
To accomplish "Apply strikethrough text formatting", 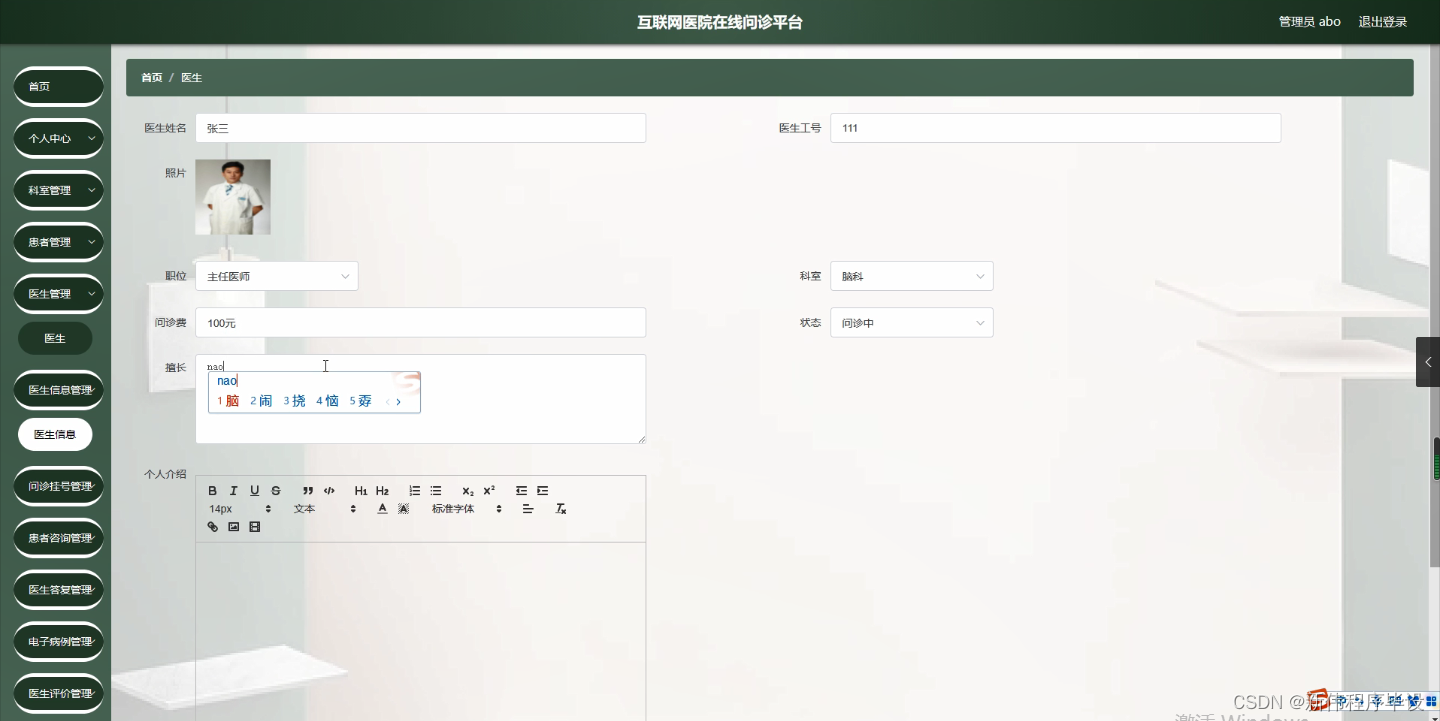I will [275, 490].
